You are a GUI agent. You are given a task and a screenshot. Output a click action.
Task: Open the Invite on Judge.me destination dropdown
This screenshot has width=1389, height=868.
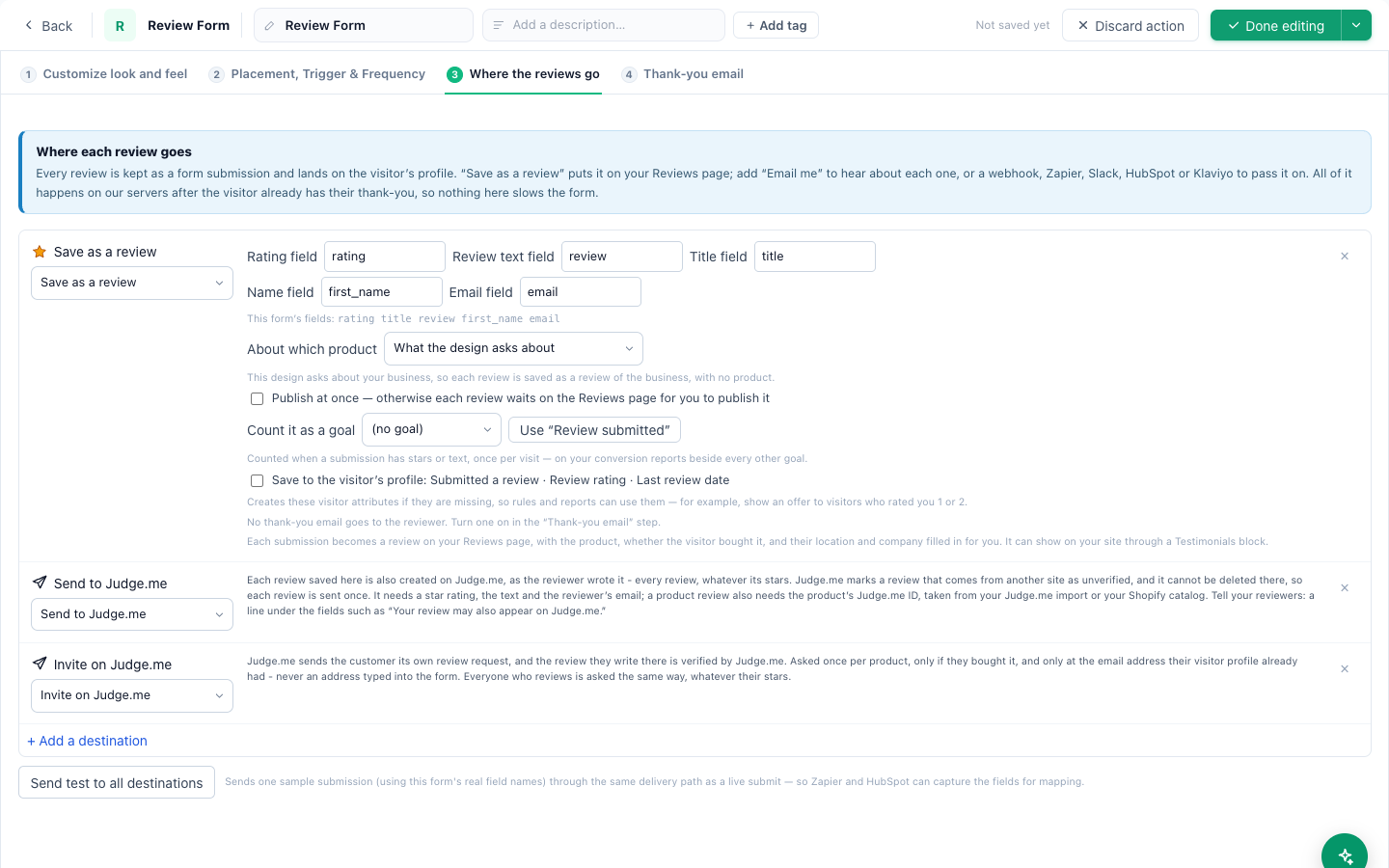pyautogui.click(x=132, y=695)
